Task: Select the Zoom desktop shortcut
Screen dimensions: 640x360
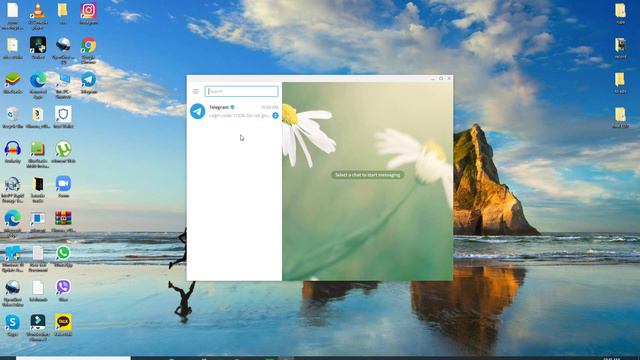Action: (63, 187)
